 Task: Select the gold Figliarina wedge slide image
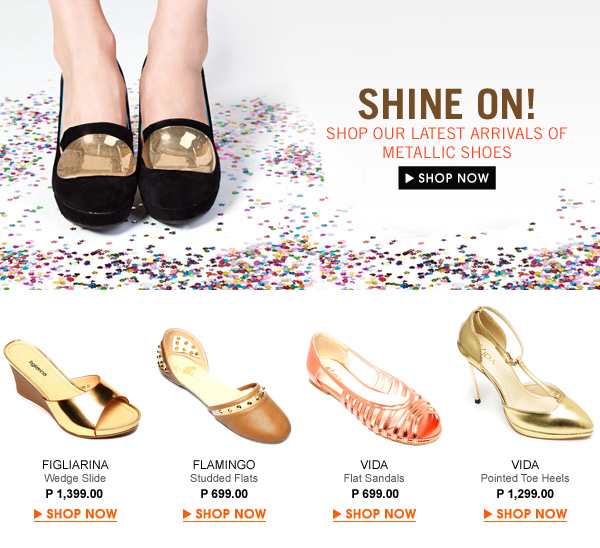72,389
